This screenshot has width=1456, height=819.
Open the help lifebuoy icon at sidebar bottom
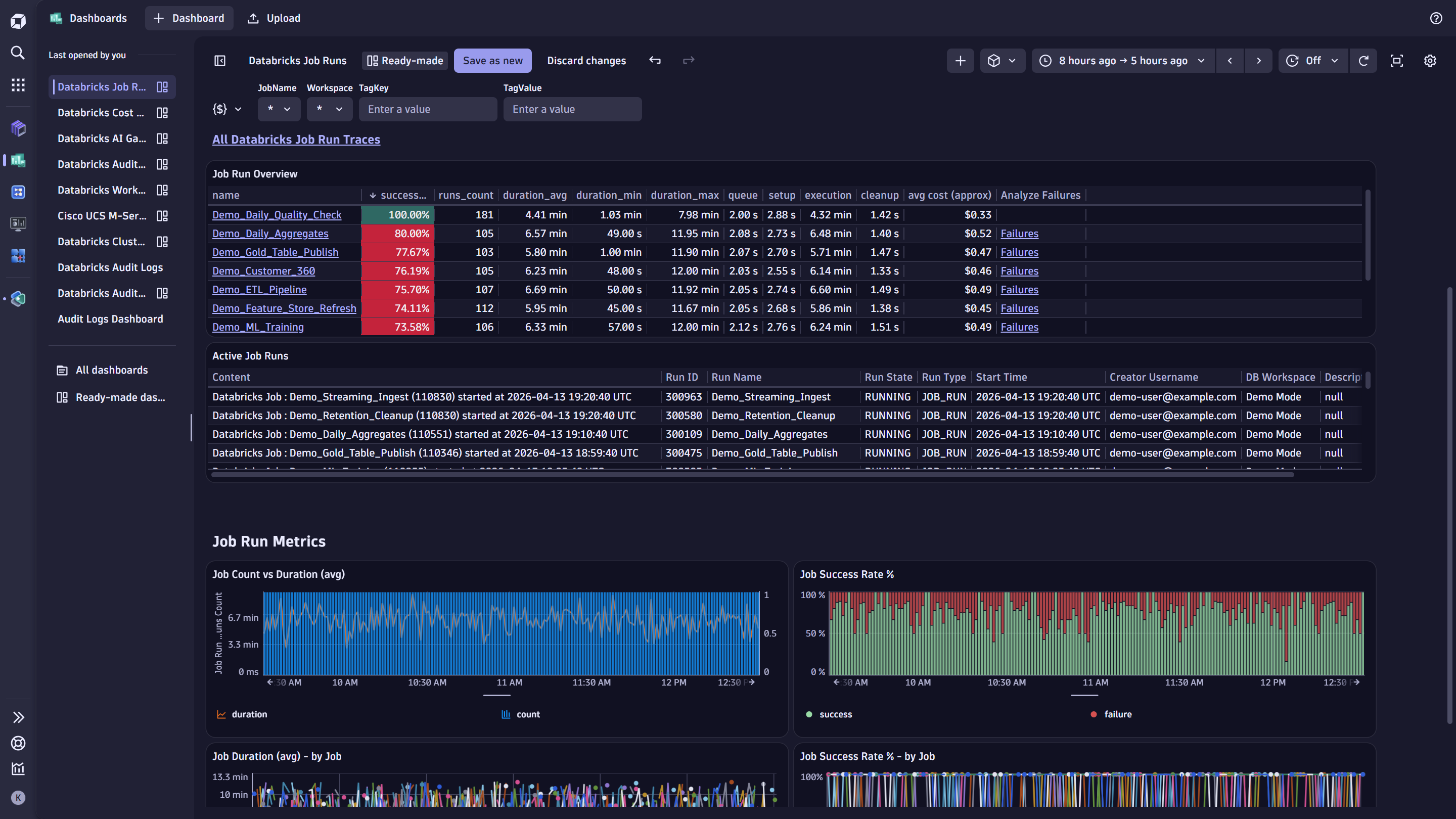[x=18, y=743]
